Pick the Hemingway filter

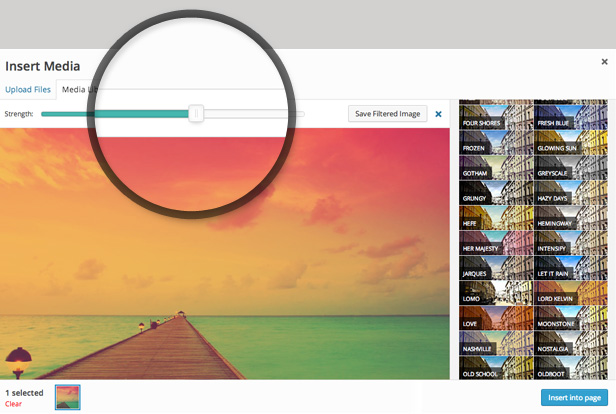570,218
